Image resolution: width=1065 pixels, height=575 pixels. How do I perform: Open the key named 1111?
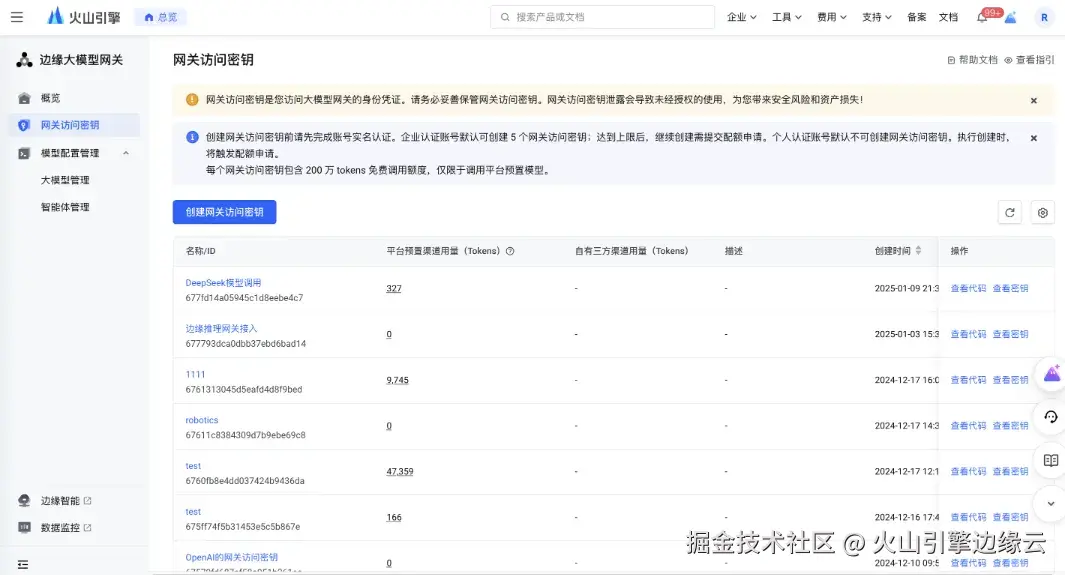195,374
